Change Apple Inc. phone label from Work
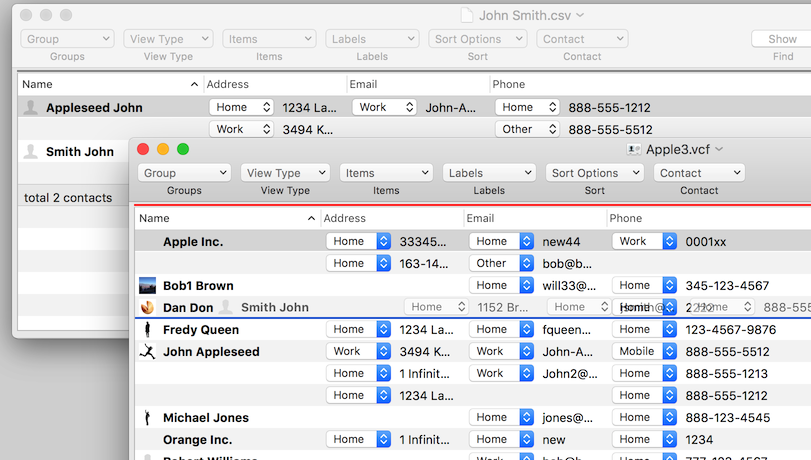The width and height of the screenshot is (811, 460). coord(645,242)
